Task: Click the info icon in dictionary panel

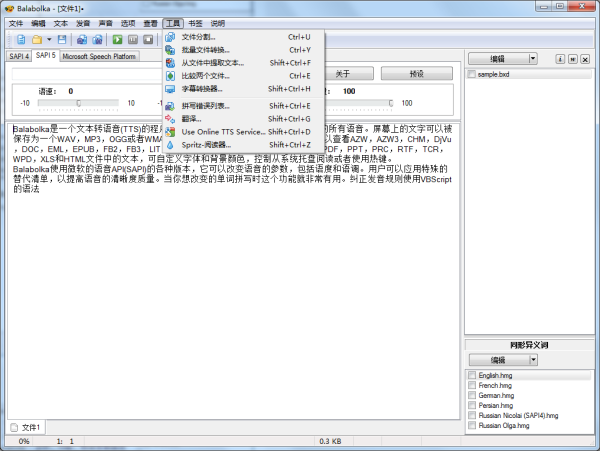Action: pyautogui.click(x=560, y=59)
